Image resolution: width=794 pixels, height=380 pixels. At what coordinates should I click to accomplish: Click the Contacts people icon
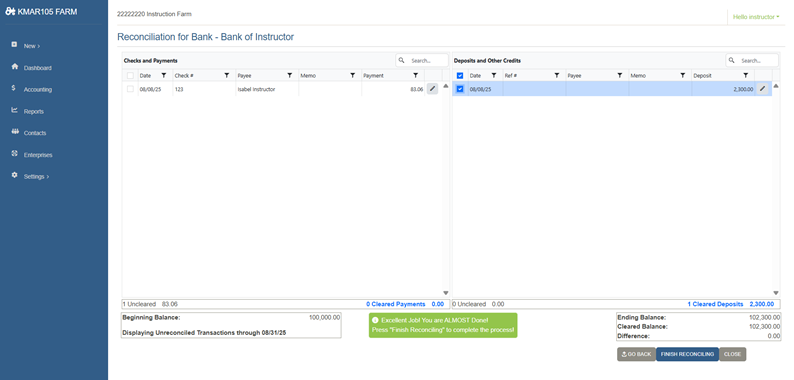(14, 132)
